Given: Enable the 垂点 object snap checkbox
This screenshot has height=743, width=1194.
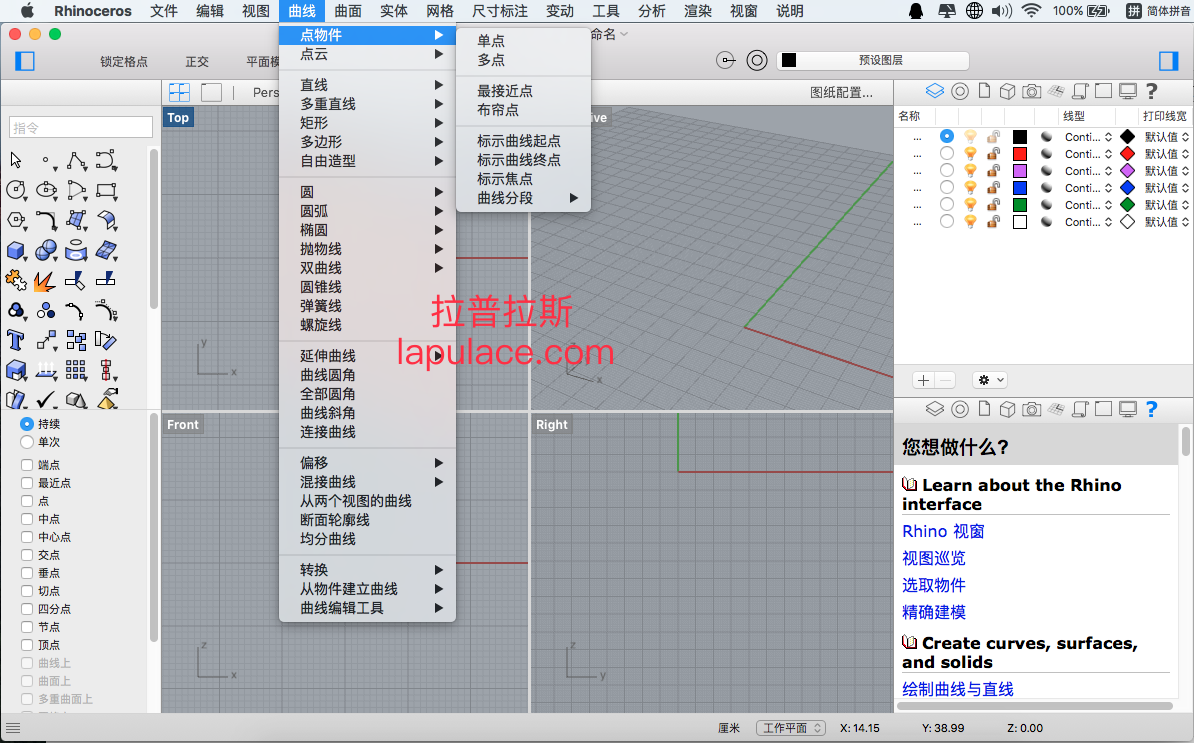Looking at the screenshot, I should click(x=27, y=572).
